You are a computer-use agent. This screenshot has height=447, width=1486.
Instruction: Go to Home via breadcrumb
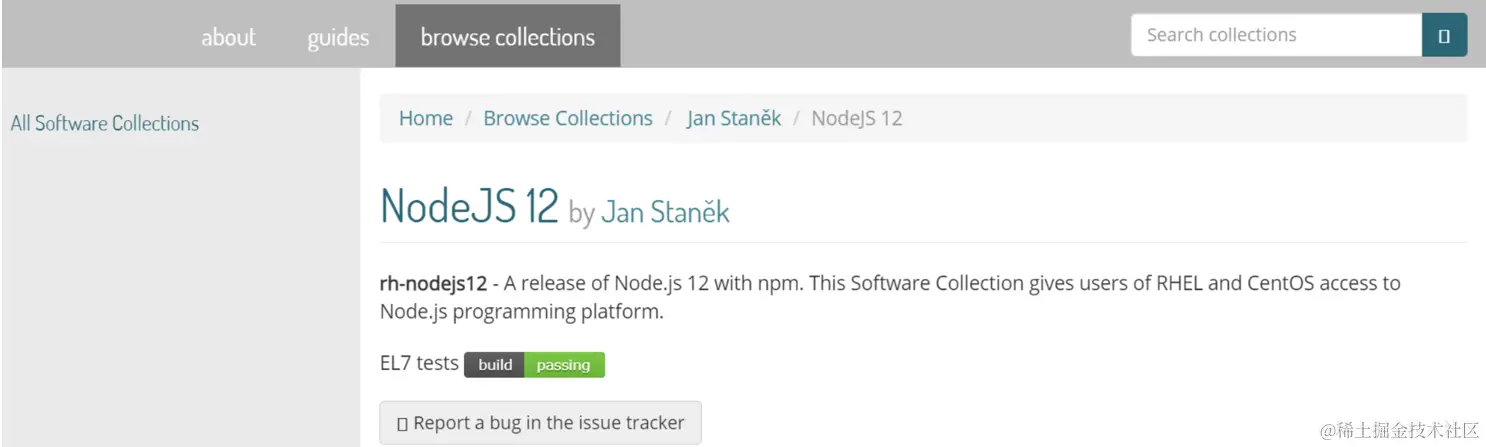[426, 118]
